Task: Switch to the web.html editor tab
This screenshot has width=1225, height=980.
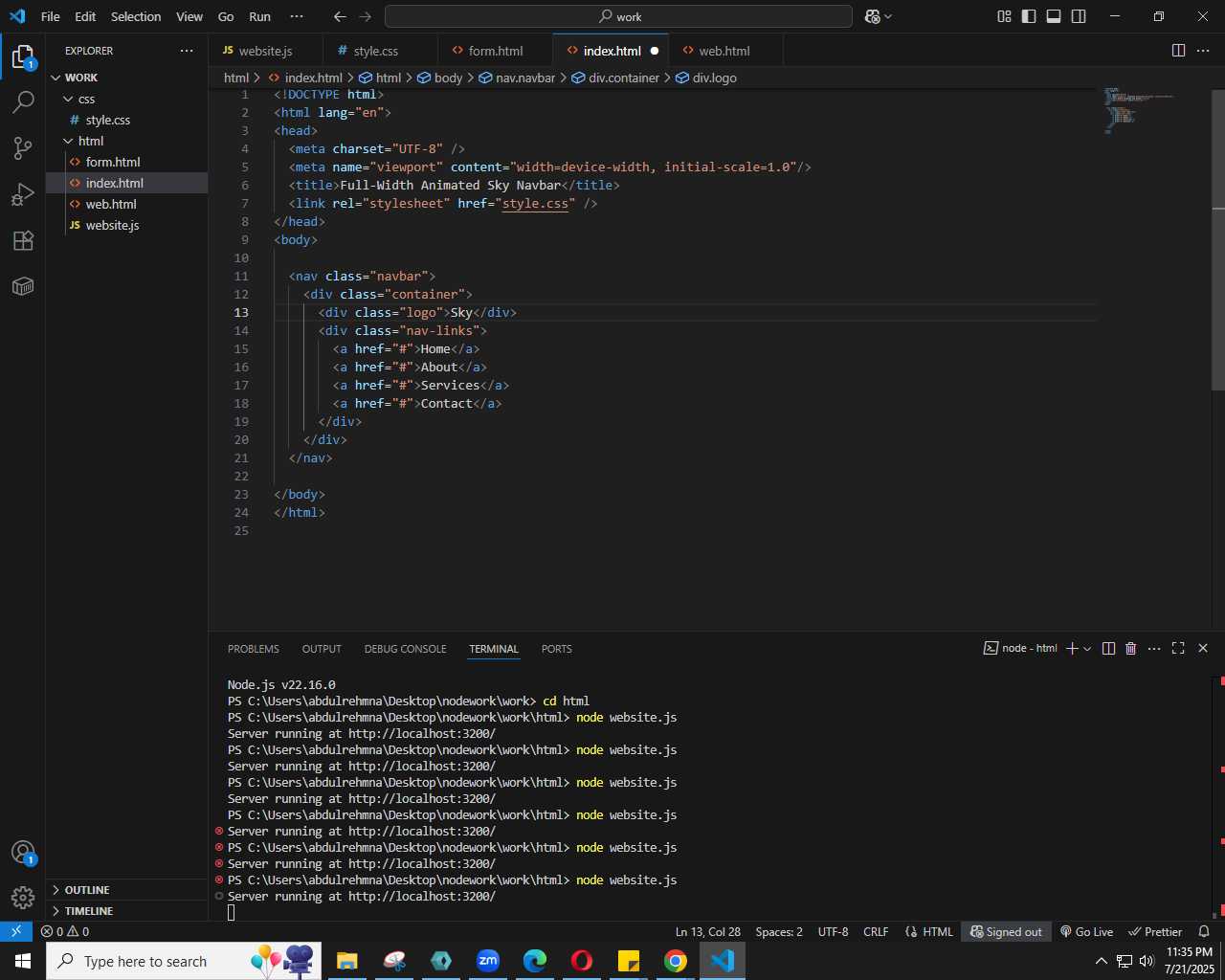Action: pos(724,51)
